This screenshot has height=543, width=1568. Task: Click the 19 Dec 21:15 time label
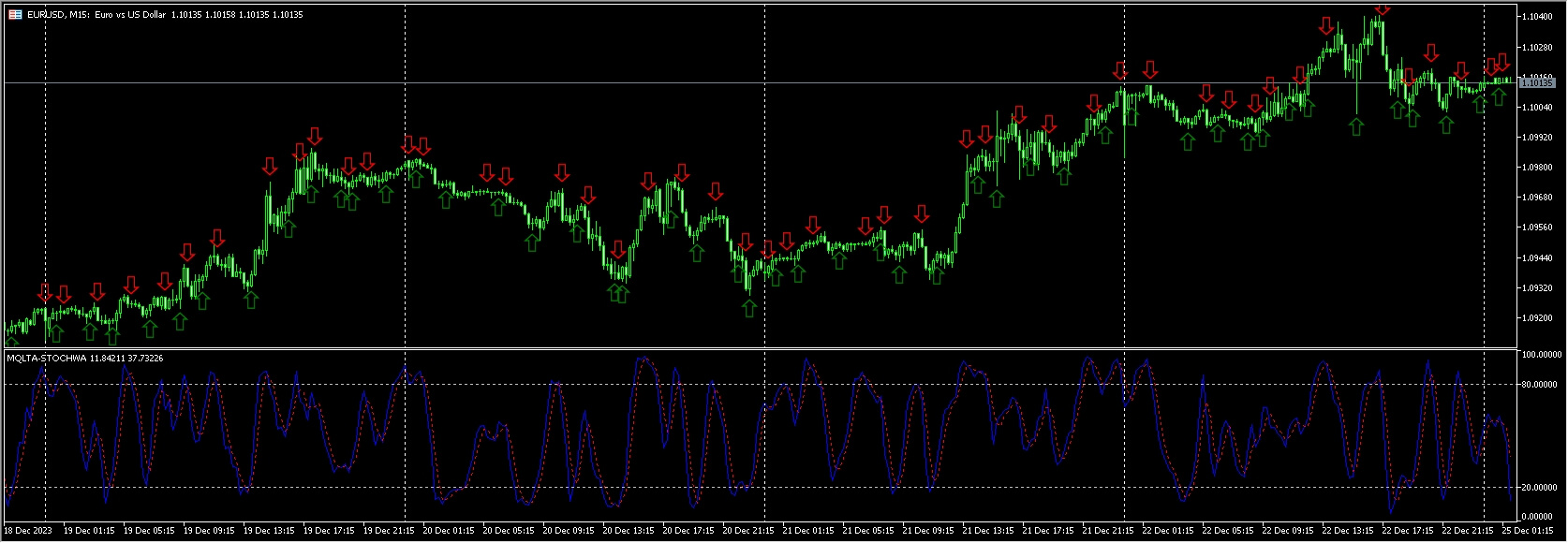[389, 531]
